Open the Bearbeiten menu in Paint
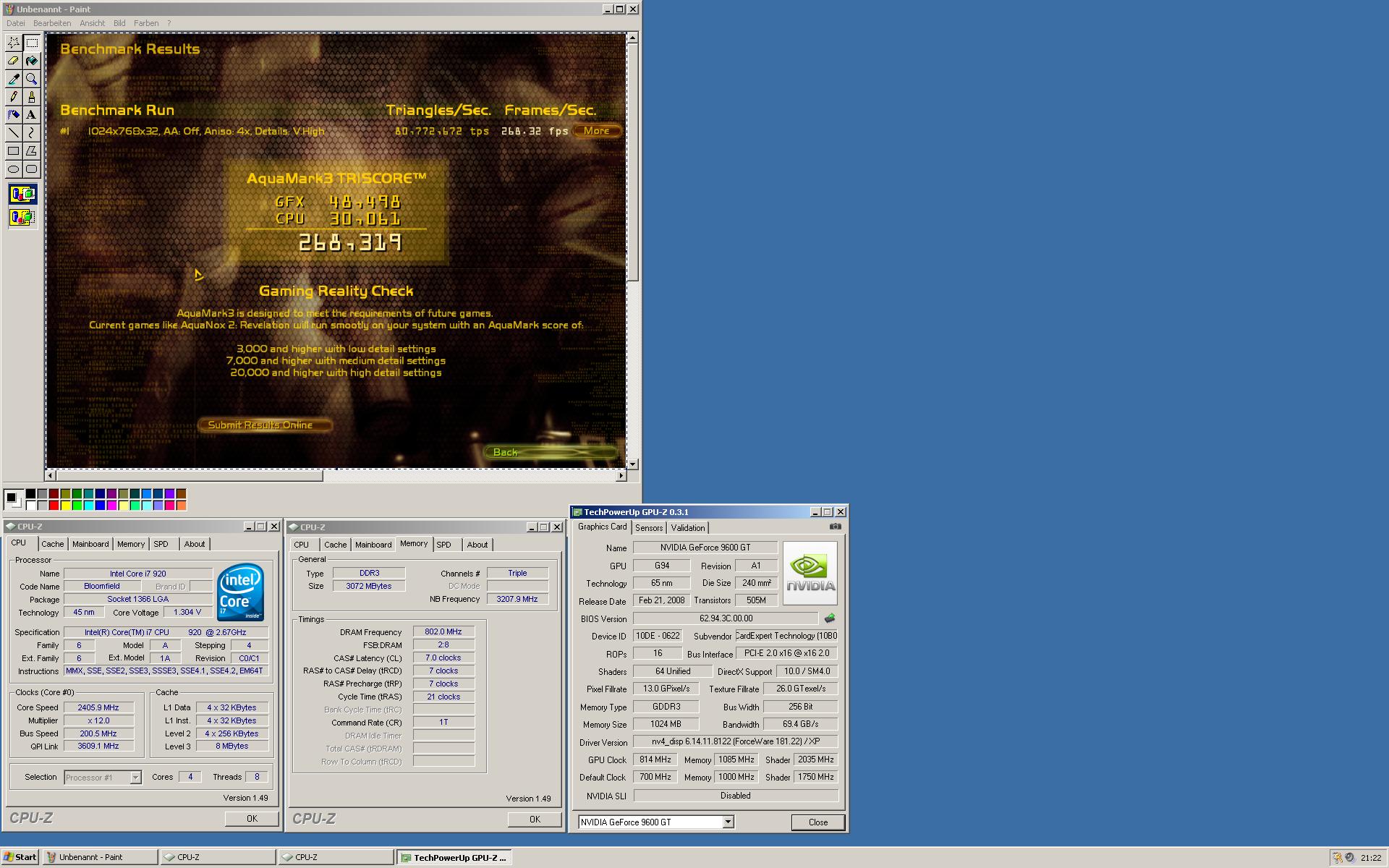The width and height of the screenshot is (1389, 868). (52, 23)
